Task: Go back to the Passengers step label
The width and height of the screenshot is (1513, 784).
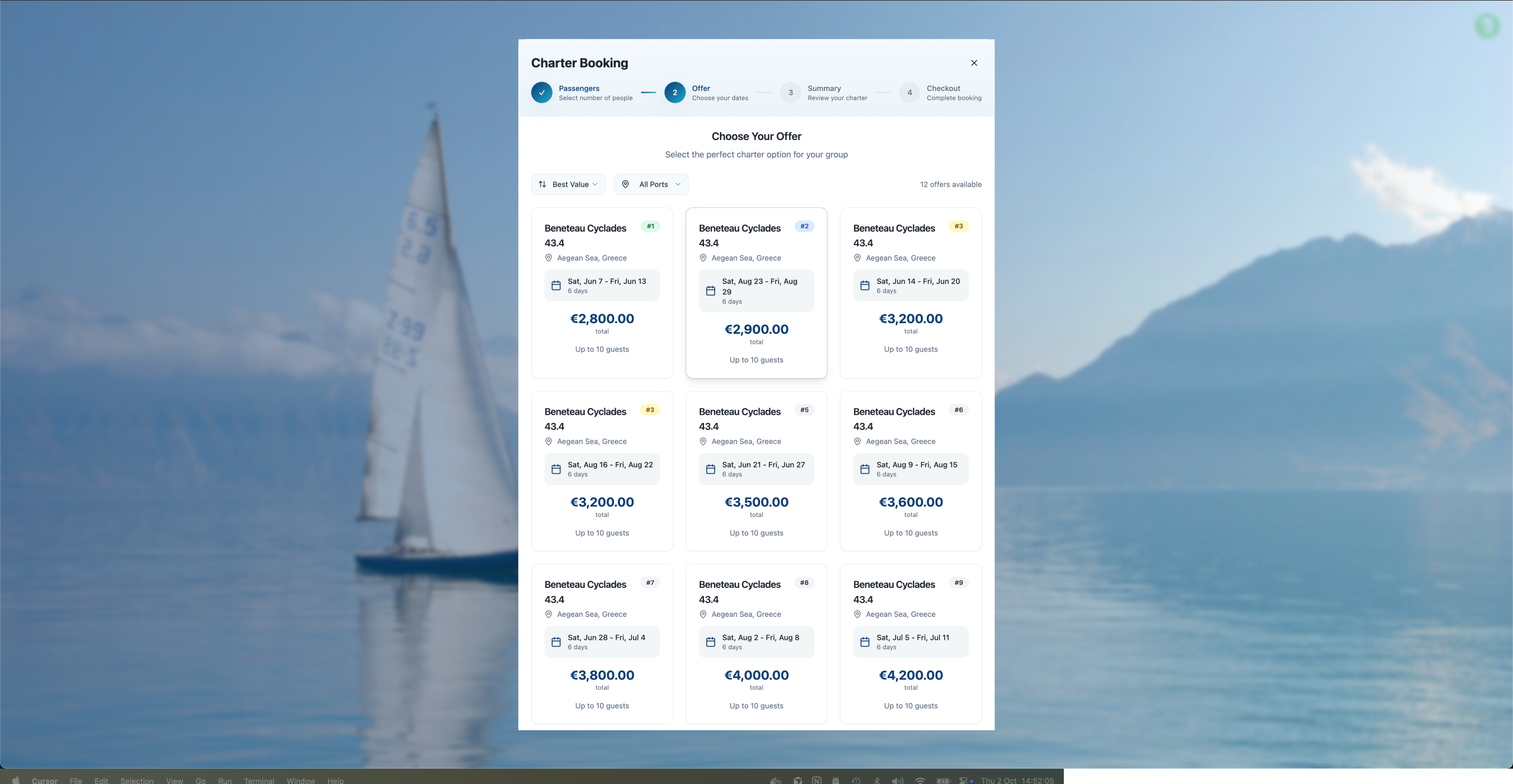Action: [x=579, y=89]
